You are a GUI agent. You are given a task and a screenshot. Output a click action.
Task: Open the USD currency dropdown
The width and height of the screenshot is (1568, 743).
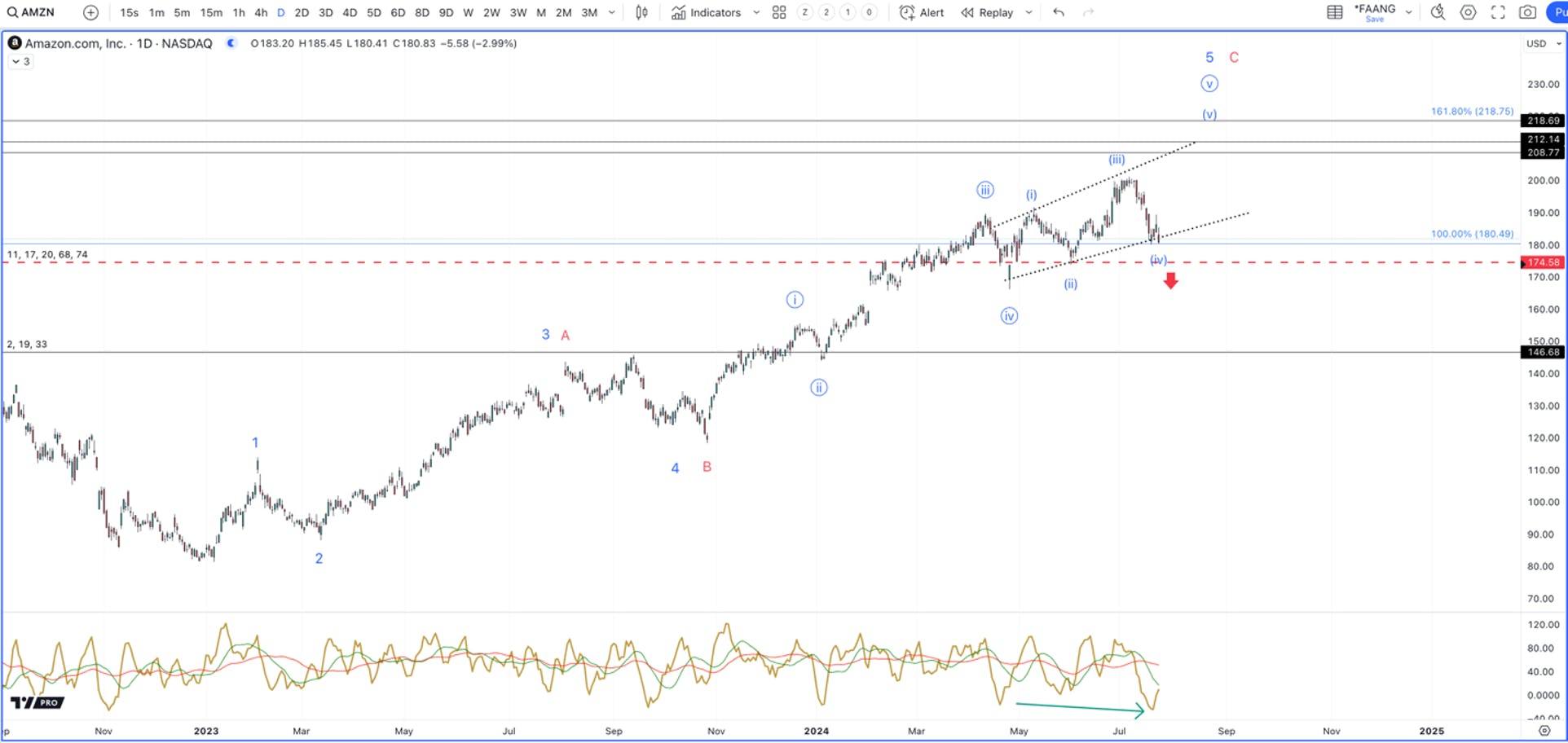[x=1544, y=44]
